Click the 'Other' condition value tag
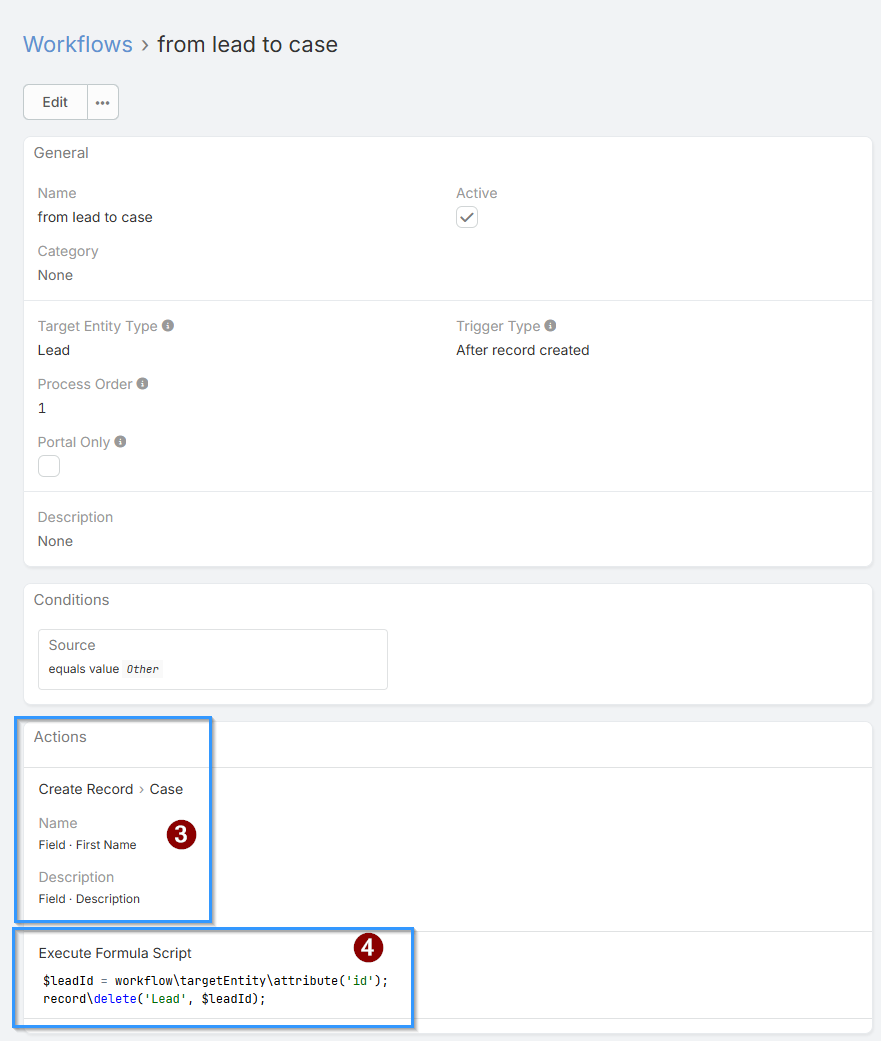 coord(143,669)
